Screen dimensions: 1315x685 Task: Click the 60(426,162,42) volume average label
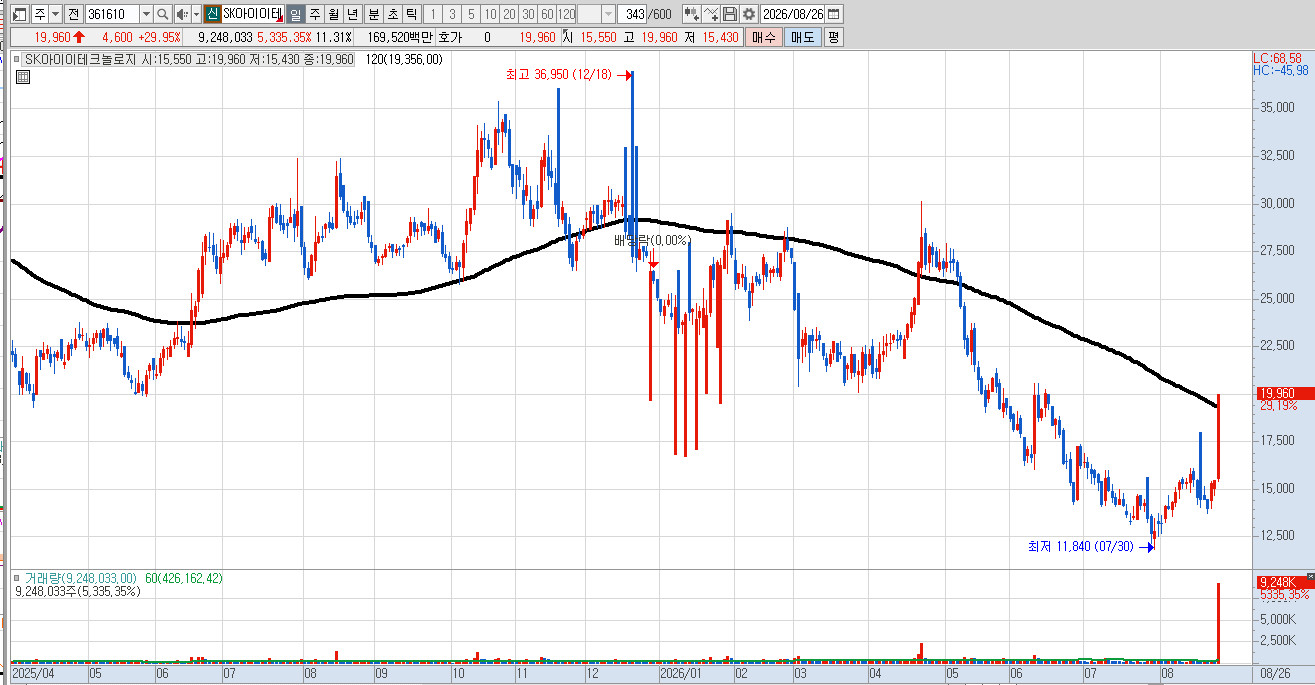183,579
